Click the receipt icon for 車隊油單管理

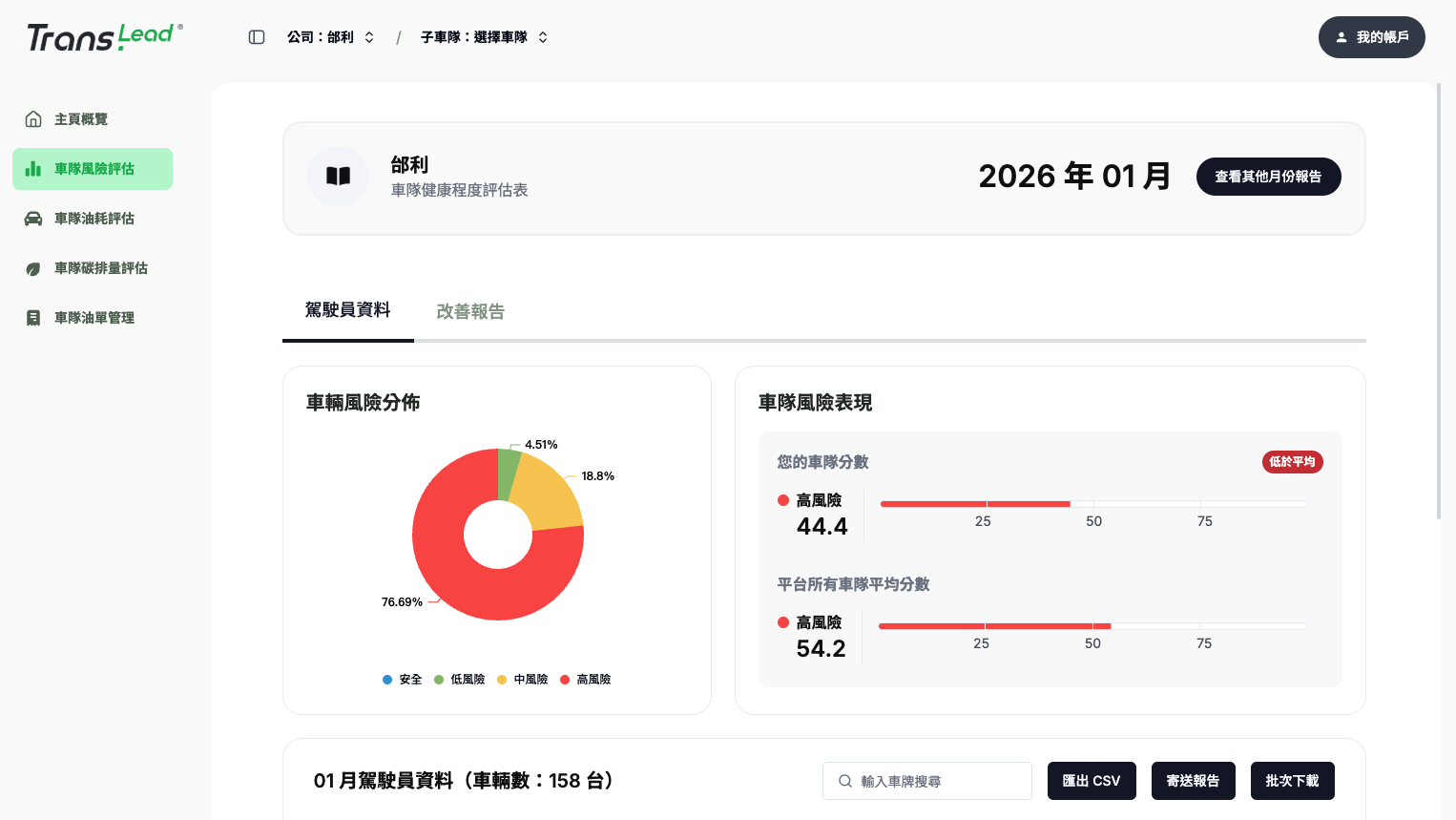tap(33, 318)
